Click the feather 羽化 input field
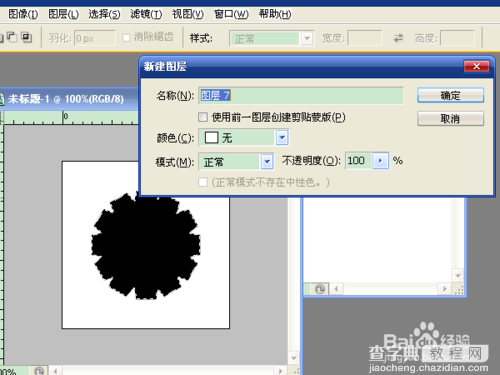500x375 pixels. pos(95,38)
